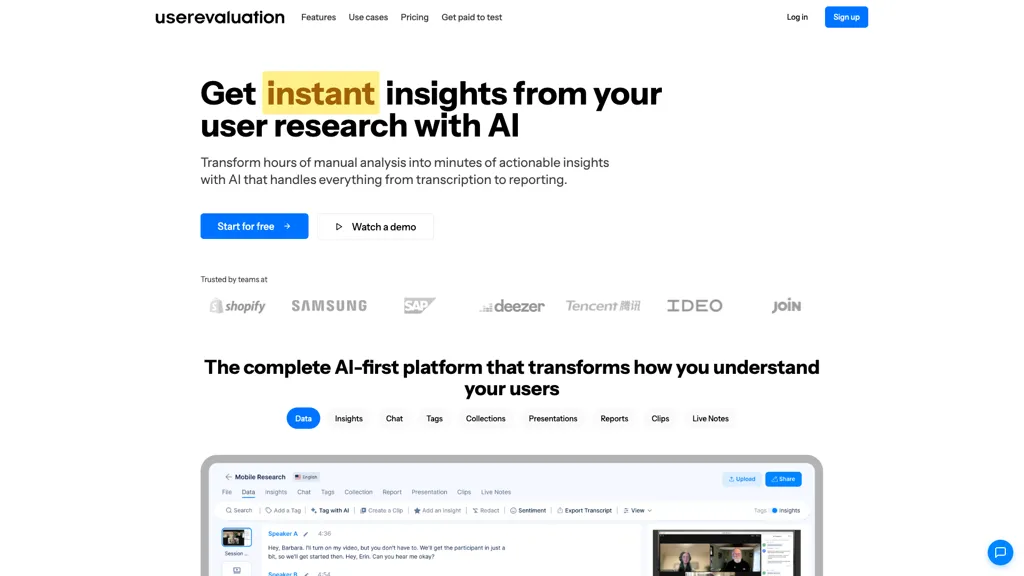Click the Samsung logo
This screenshot has height=576, width=1024.
pos(329,306)
